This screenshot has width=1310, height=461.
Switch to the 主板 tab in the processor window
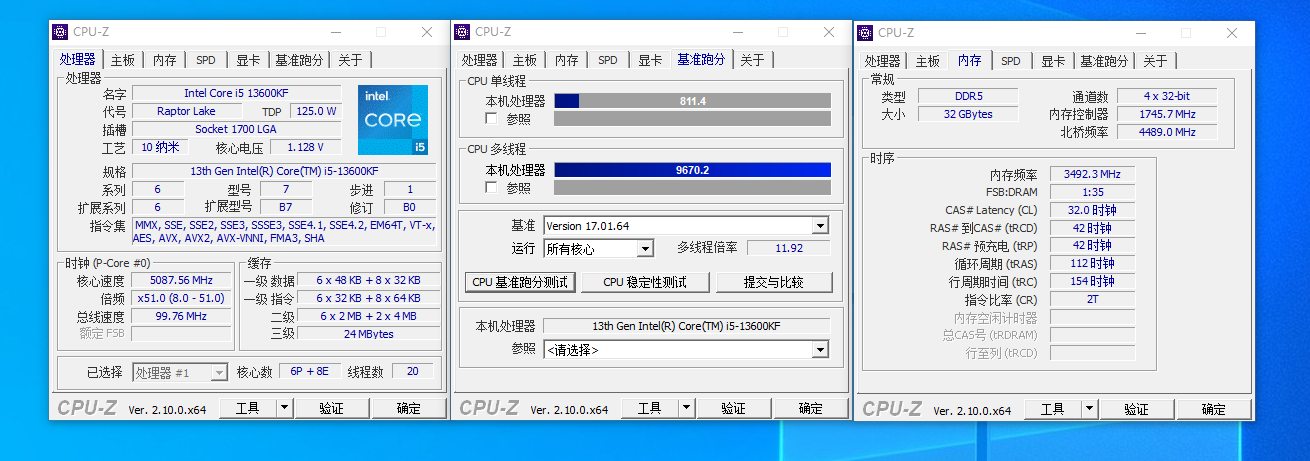123,61
